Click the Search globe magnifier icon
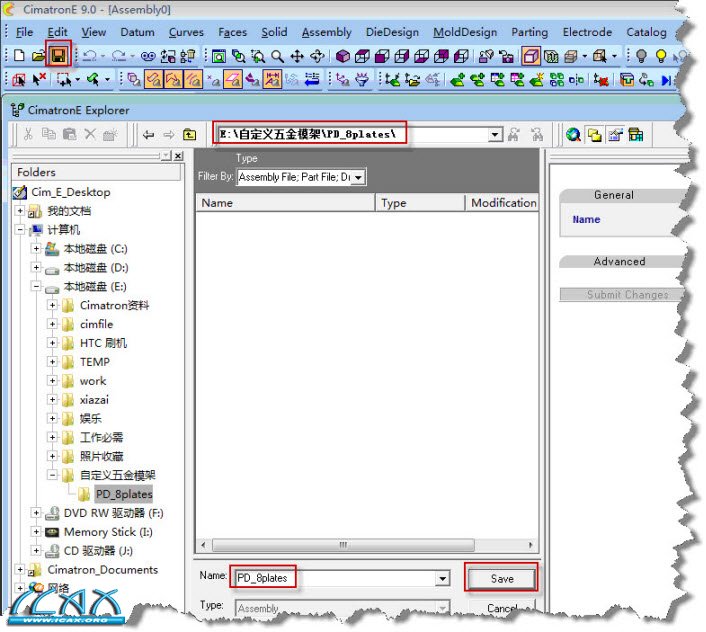The height and width of the screenshot is (632, 706). [573, 135]
